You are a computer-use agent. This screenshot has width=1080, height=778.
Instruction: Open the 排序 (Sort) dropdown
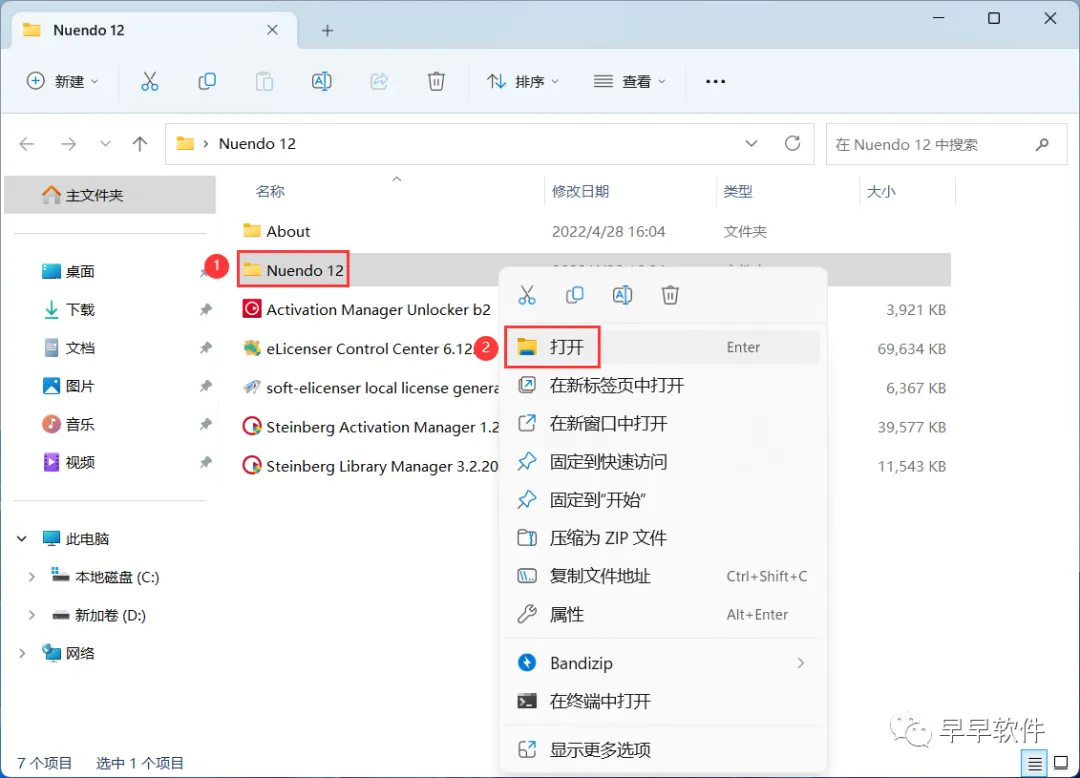point(522,81)
